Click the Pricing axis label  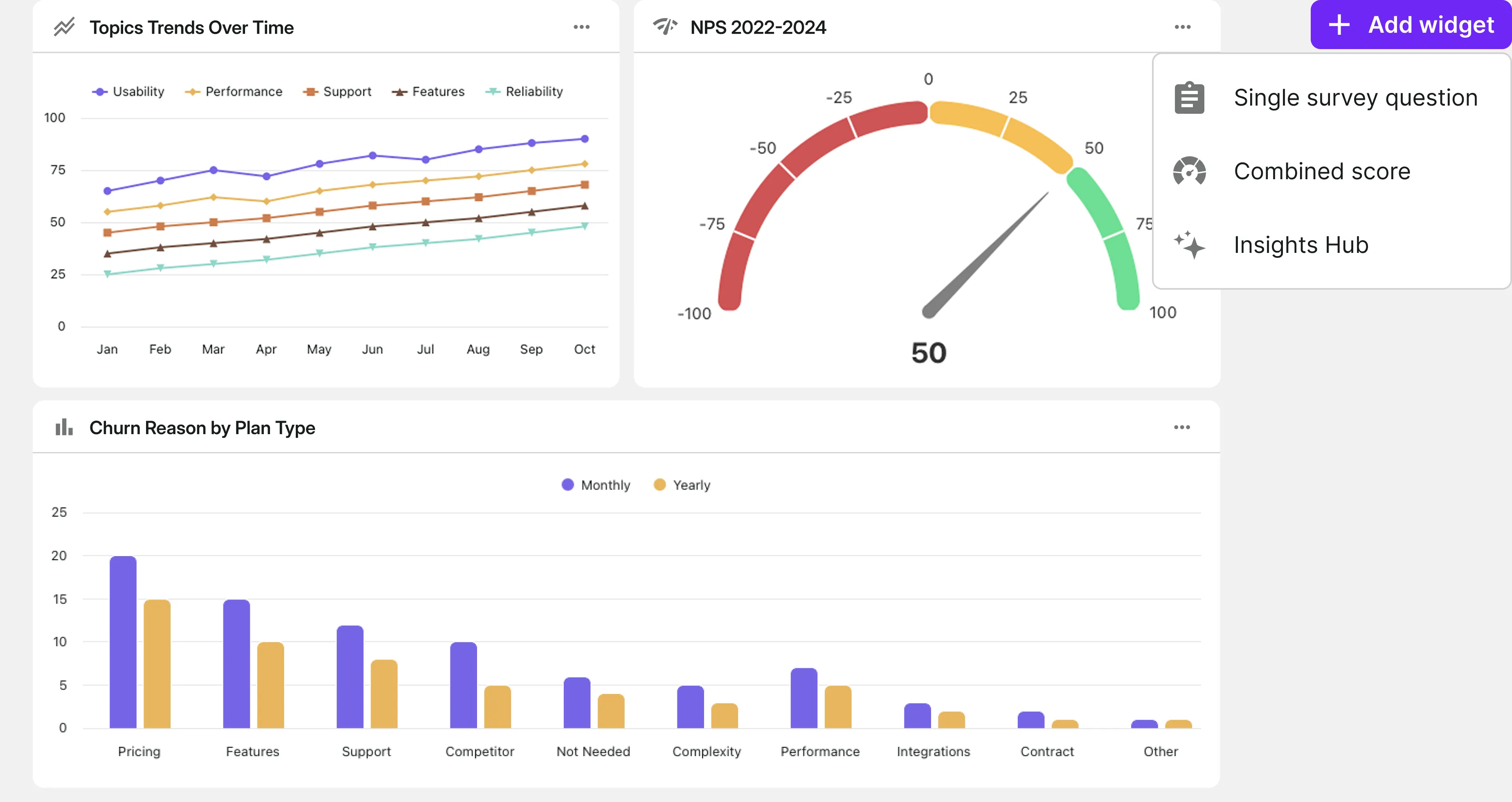139,752
